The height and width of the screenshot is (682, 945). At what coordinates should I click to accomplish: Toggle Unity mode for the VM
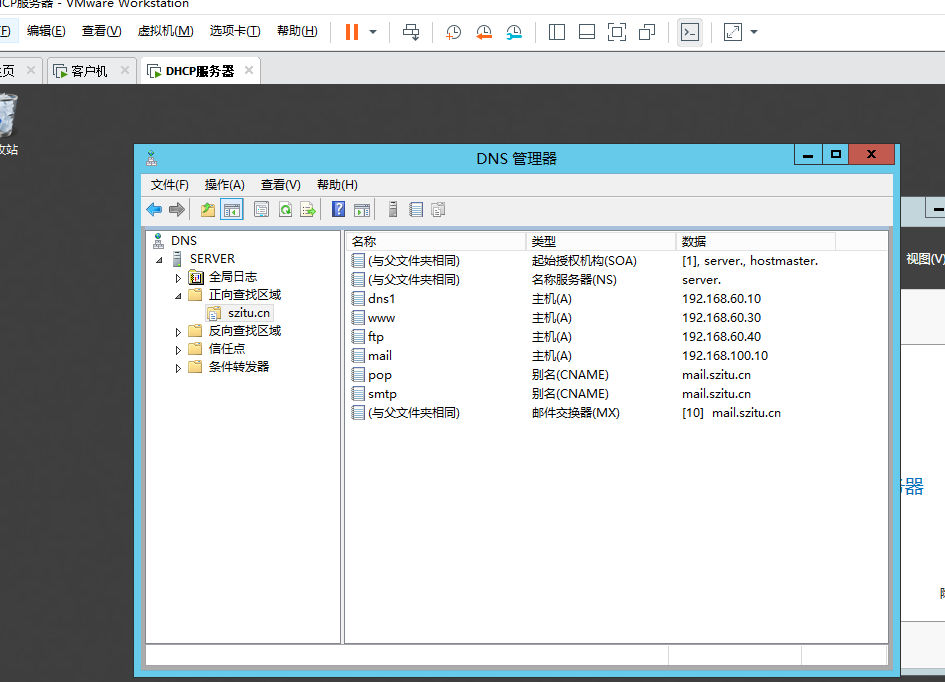coord(647,31)
